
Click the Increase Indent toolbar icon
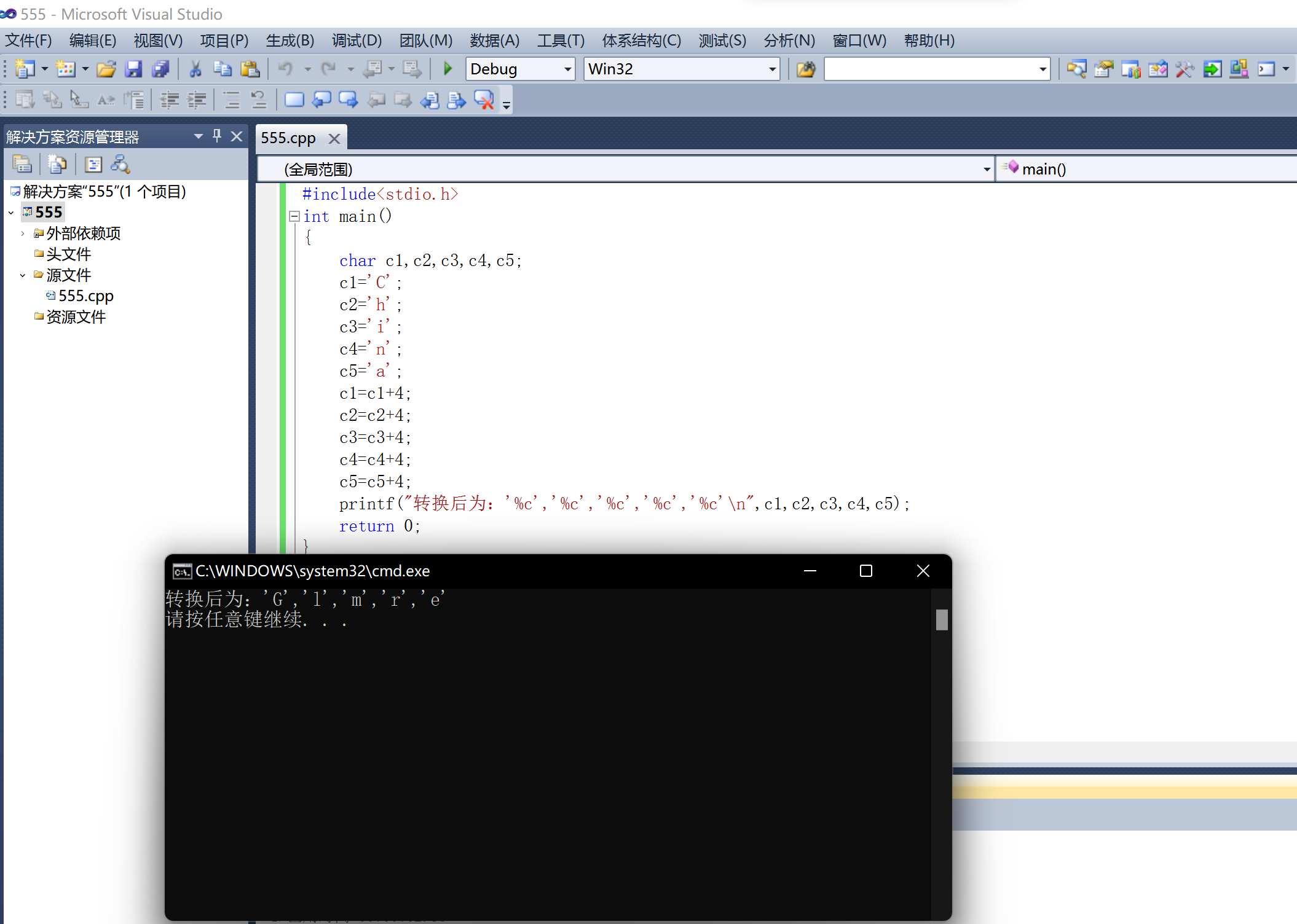197,100
